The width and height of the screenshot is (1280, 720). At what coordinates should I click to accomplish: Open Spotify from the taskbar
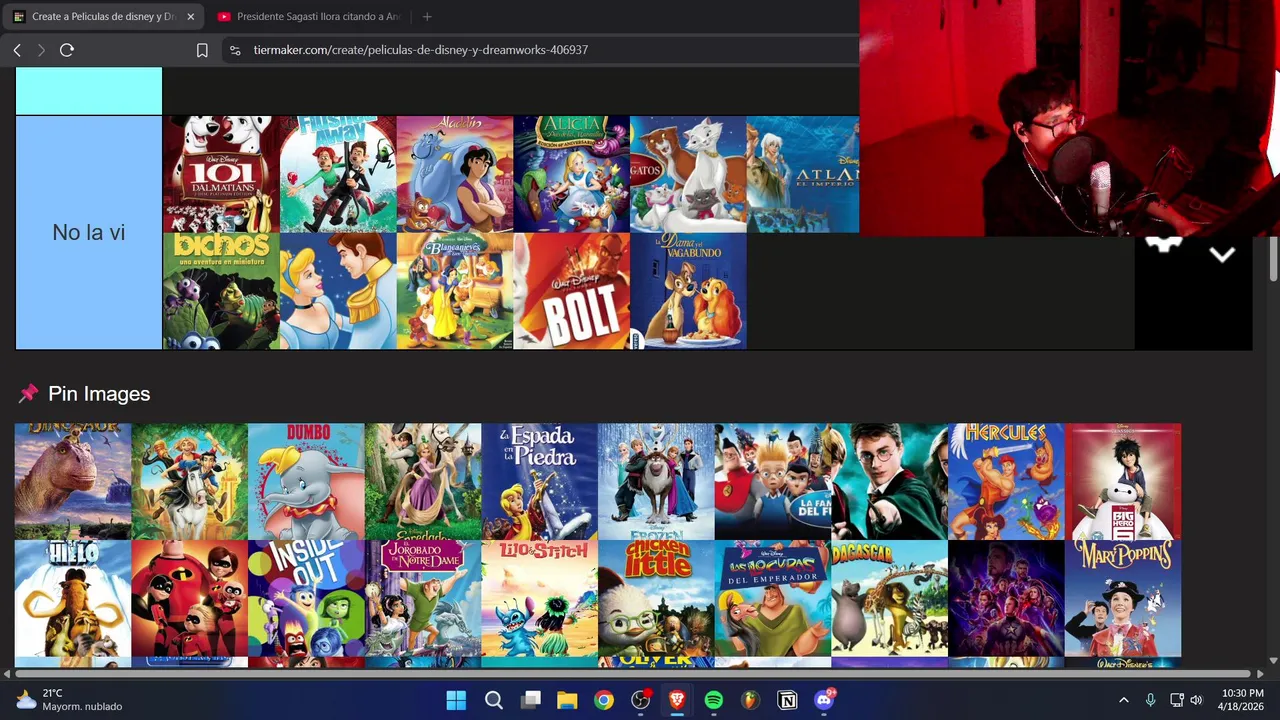click(x=714, y=700)
